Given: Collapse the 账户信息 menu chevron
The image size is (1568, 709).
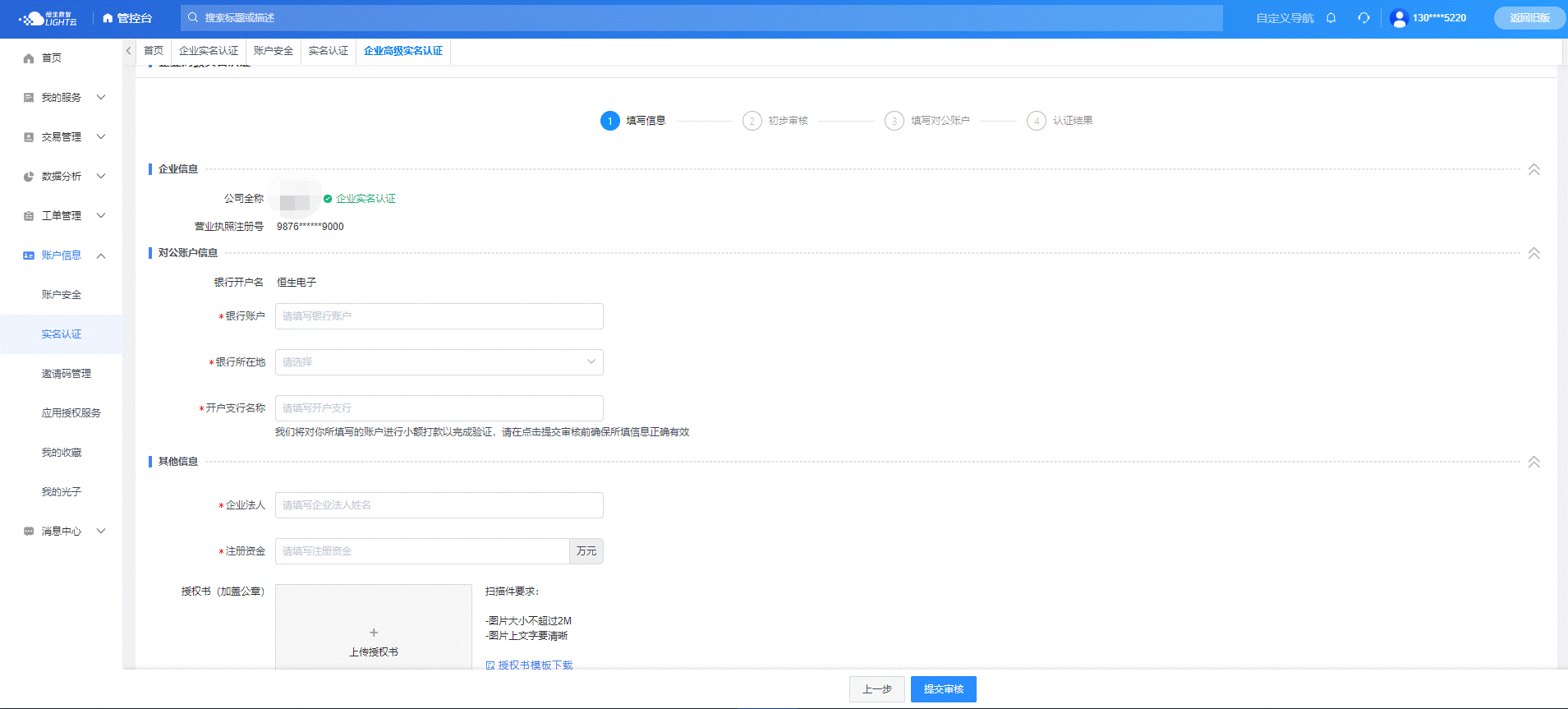Looking at the screenshot, I should pyautogui.click(x=101, y=256).
